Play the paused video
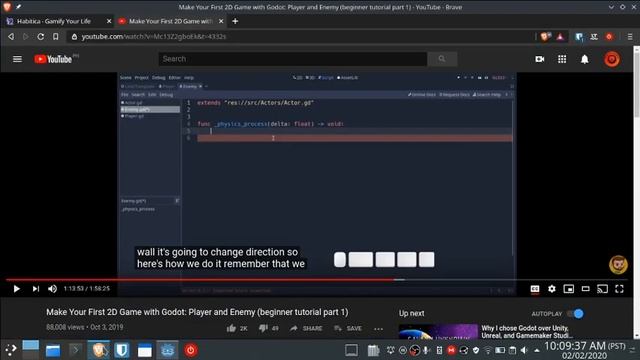 pos(16,289)
